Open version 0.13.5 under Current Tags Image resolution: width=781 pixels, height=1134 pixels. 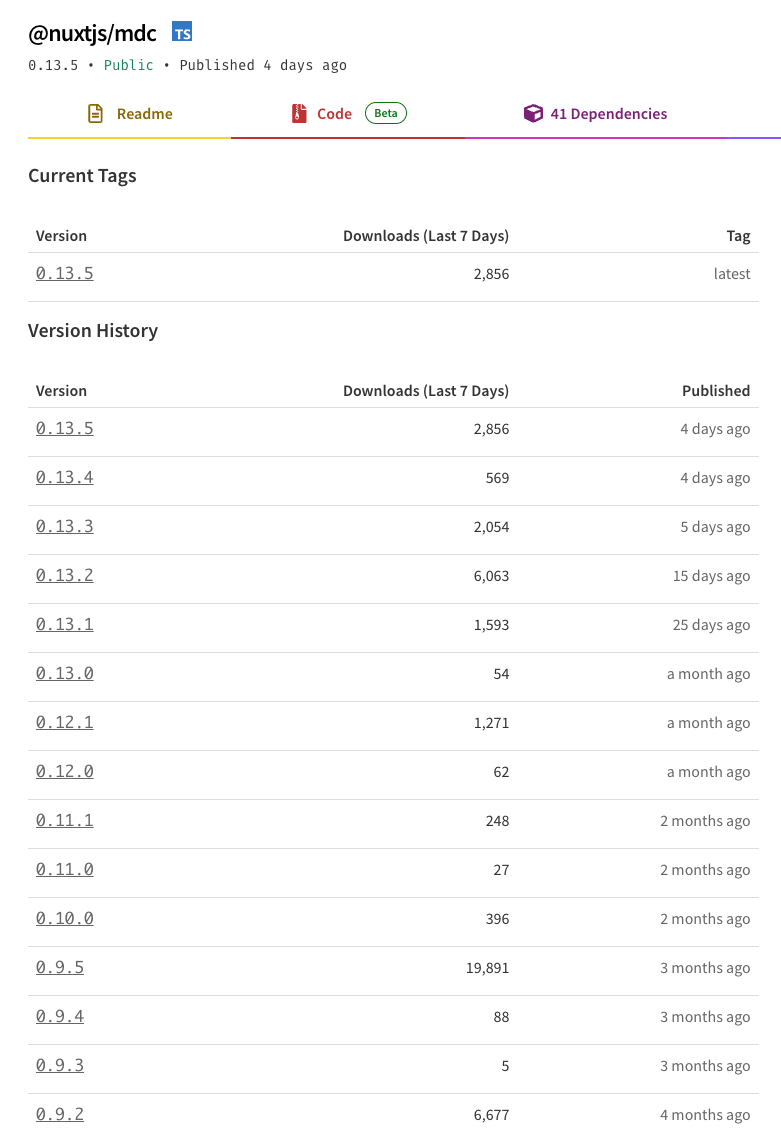click(65, 273)
